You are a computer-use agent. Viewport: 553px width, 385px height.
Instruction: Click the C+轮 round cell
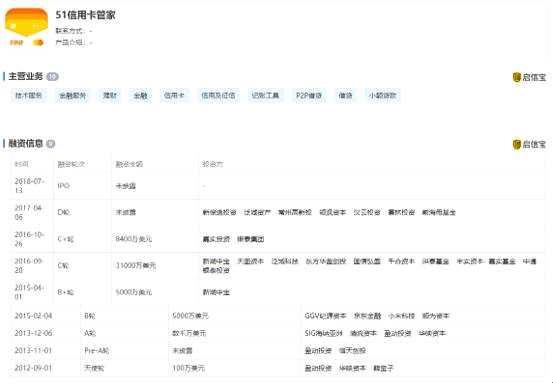(x=66, y=239)
